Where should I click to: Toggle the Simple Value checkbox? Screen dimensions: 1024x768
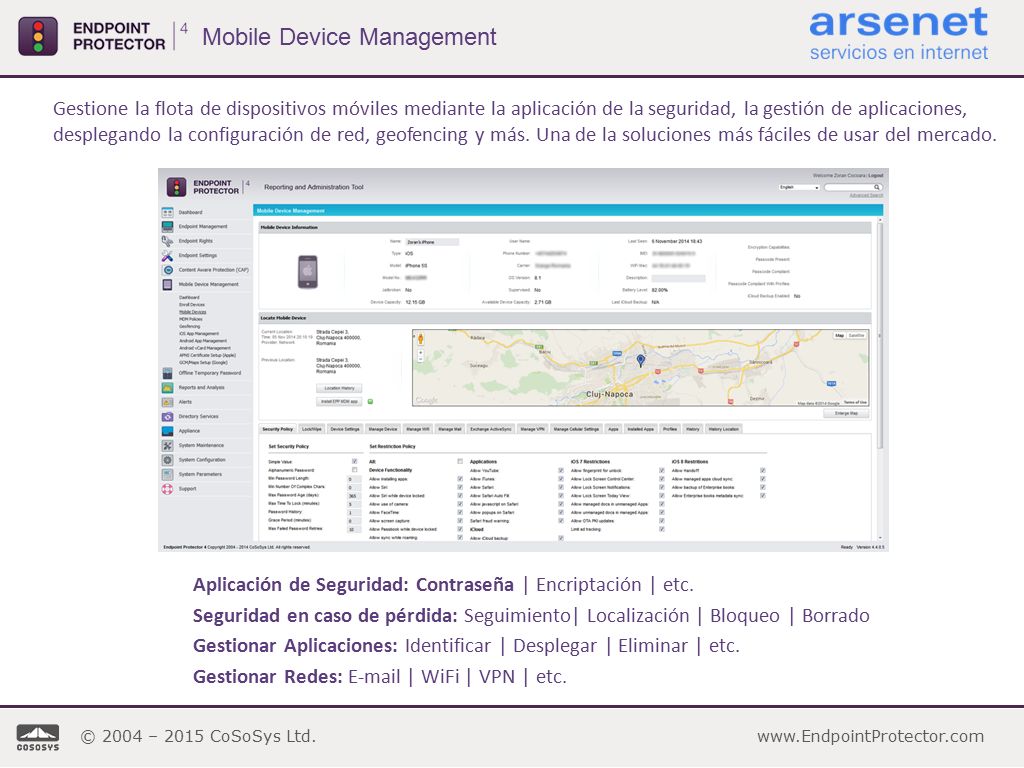[x=355, y=462]
